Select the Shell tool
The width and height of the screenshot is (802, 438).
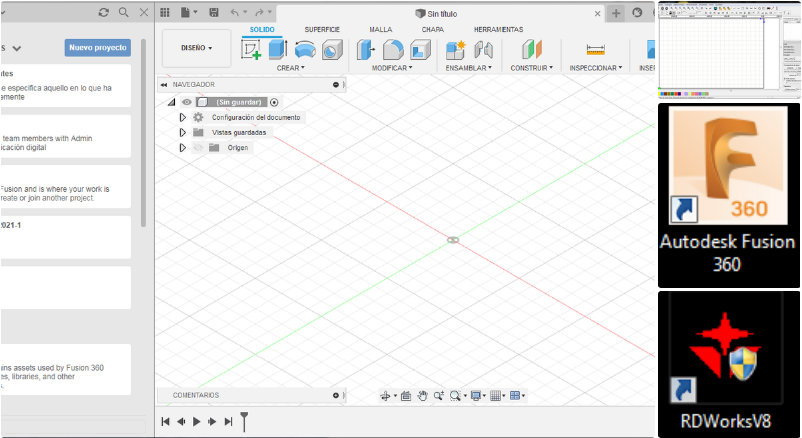click(x=420, y=50)
